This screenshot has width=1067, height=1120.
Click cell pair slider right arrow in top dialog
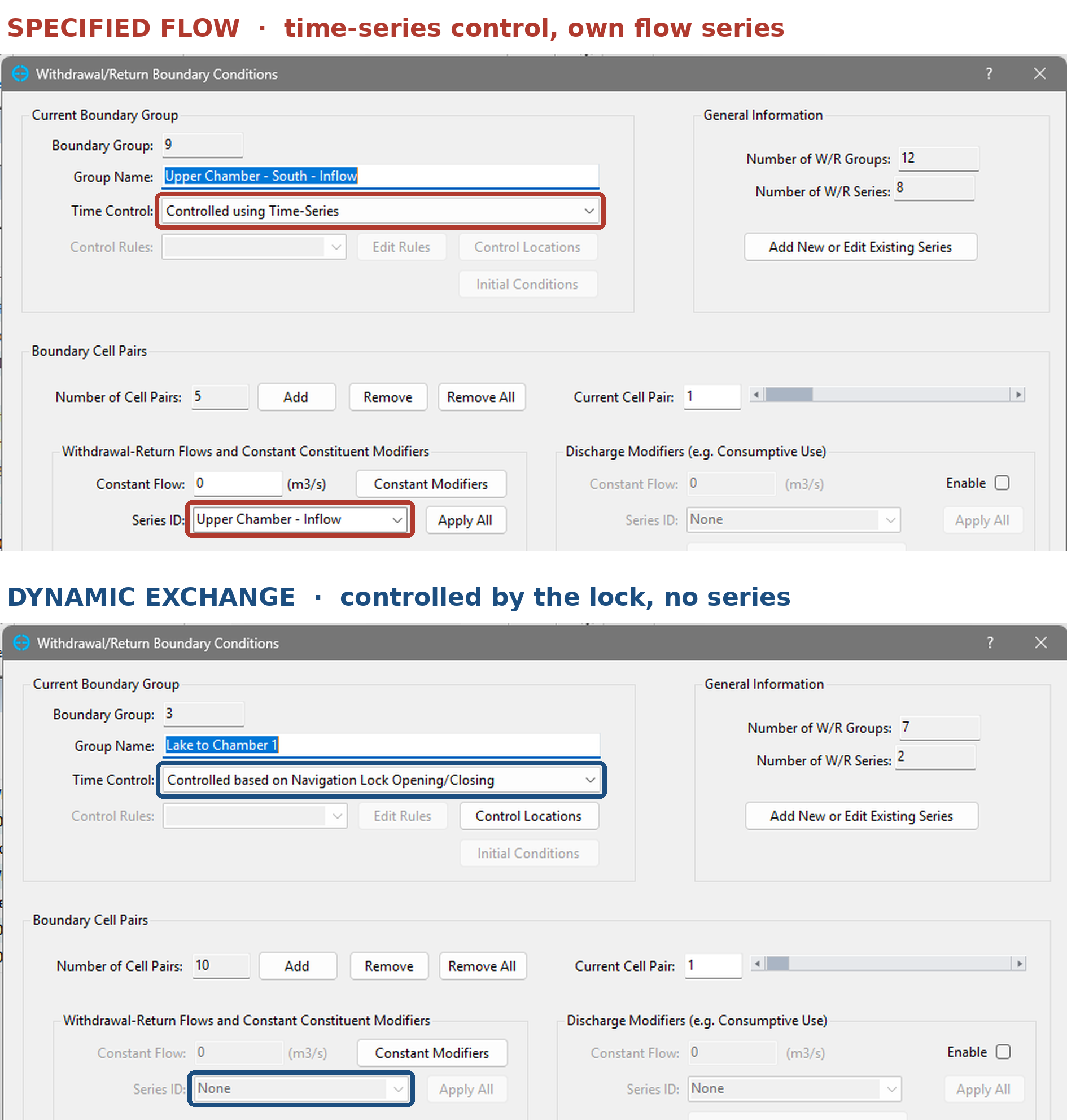tap(1018, 394)
